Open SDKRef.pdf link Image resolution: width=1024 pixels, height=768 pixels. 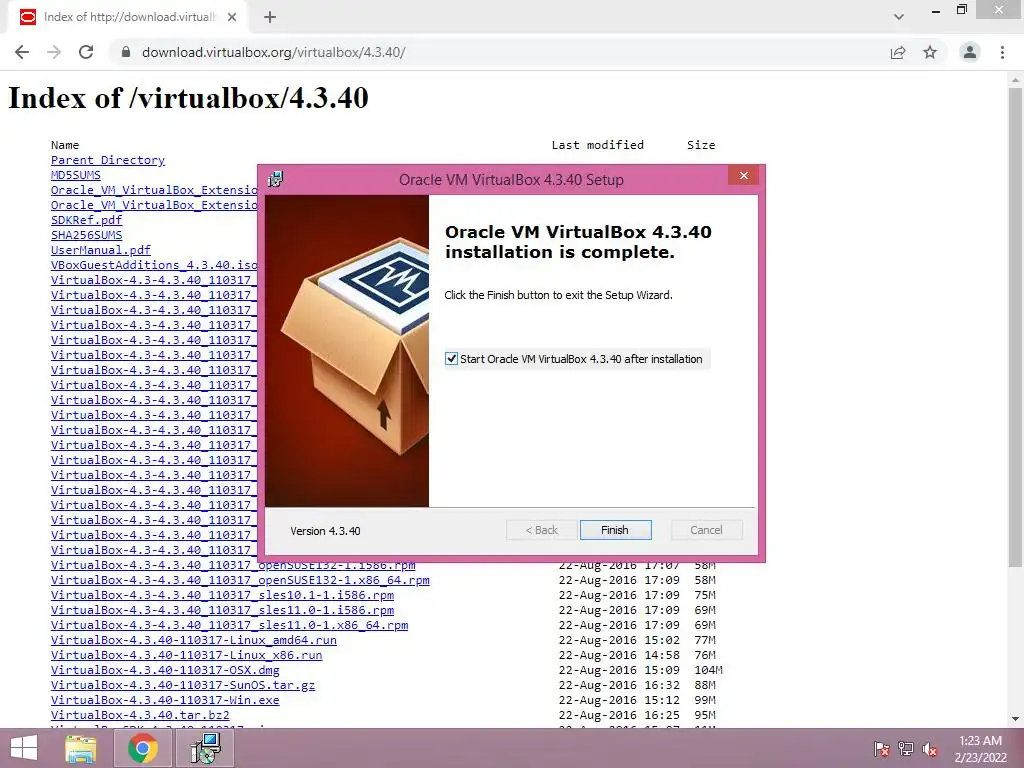(x=86, y=220)
